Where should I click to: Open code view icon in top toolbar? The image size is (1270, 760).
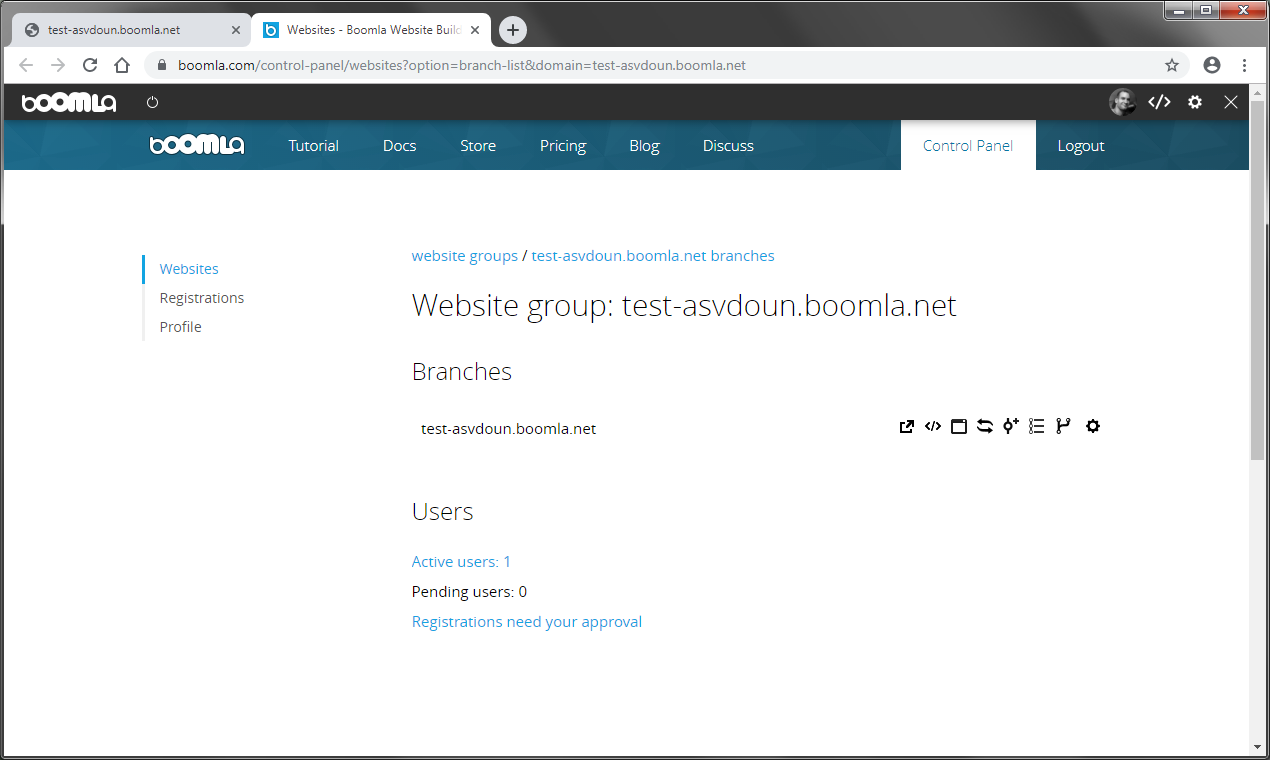pyautogui.click(x=1159, y=102)
